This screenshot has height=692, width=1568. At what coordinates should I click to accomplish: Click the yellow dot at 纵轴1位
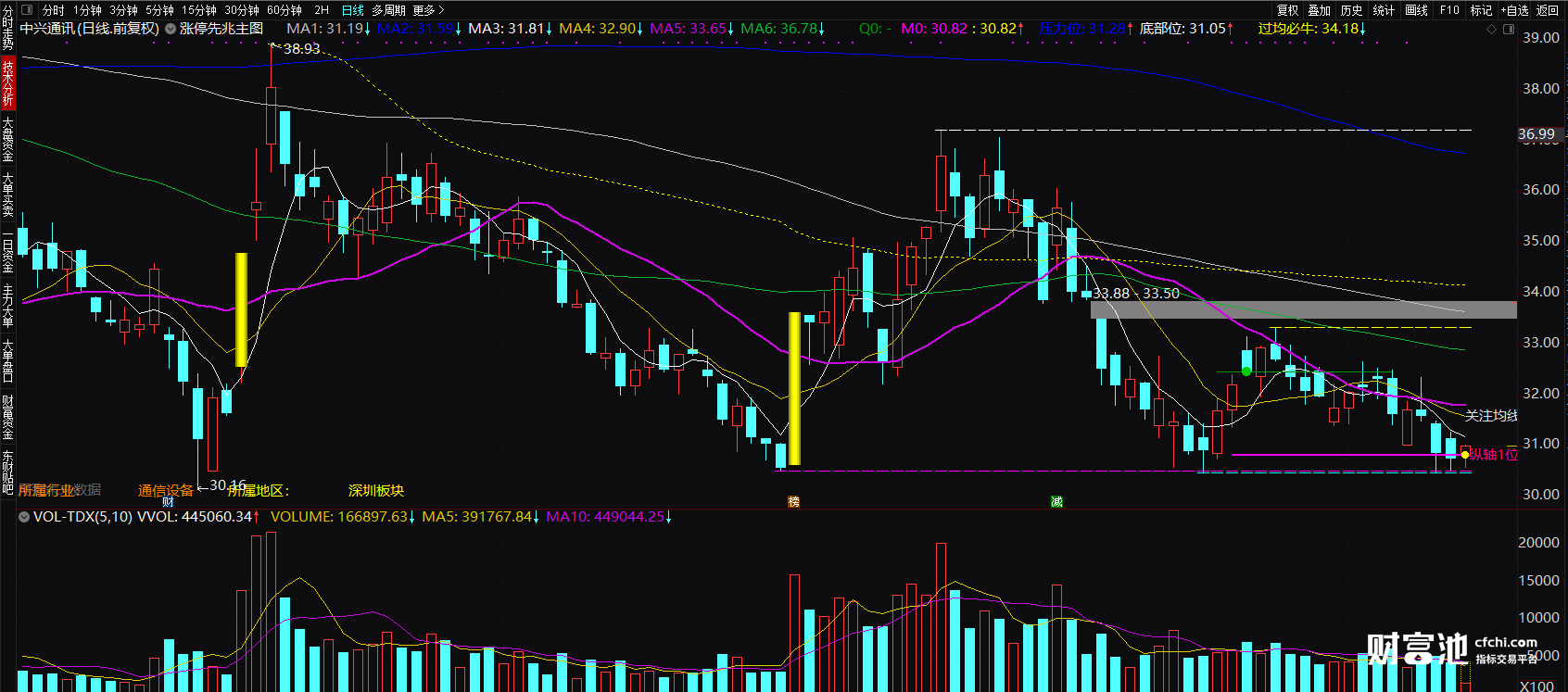[1465, 455]
